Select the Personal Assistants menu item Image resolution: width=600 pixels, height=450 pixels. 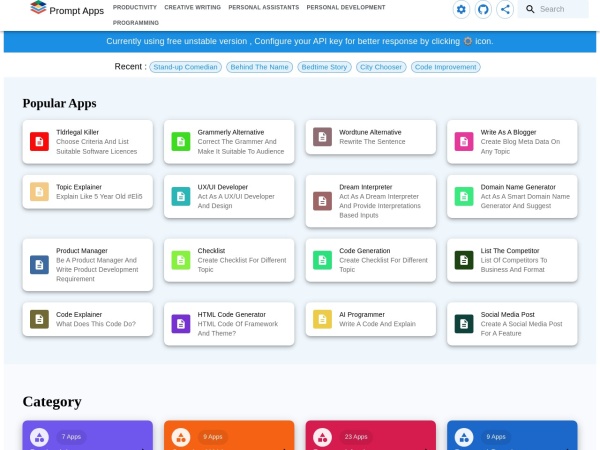[263, 7]
